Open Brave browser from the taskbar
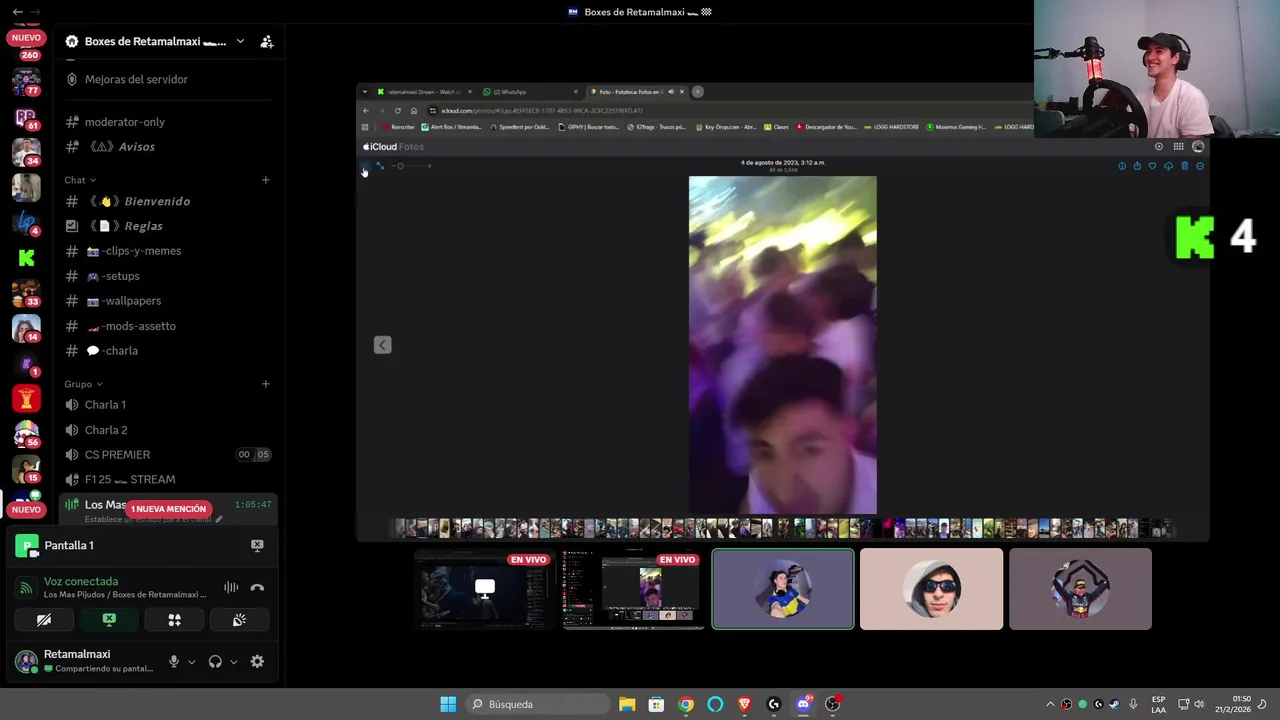Screen dimensions: 1280x720 tap(744, 704)
